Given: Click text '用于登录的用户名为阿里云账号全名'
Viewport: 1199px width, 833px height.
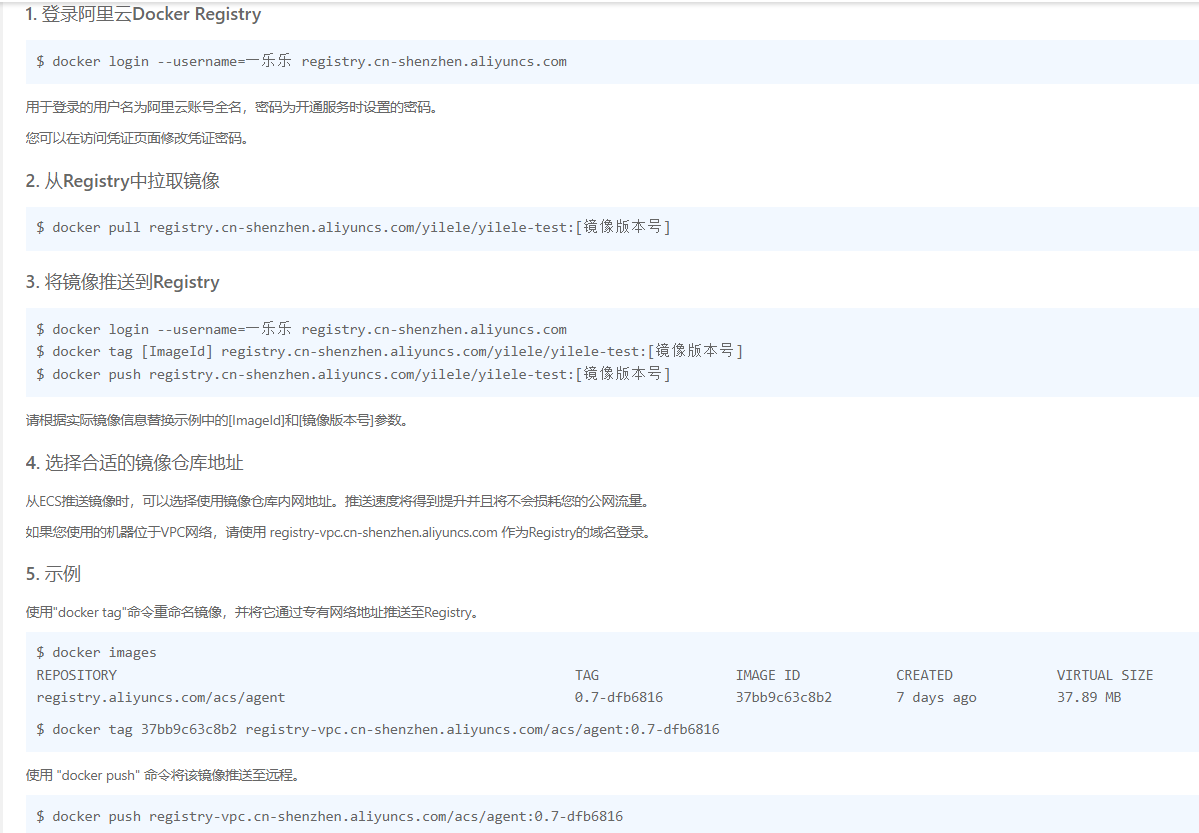Looking at the screenshot, I should (x=133, y=107).
